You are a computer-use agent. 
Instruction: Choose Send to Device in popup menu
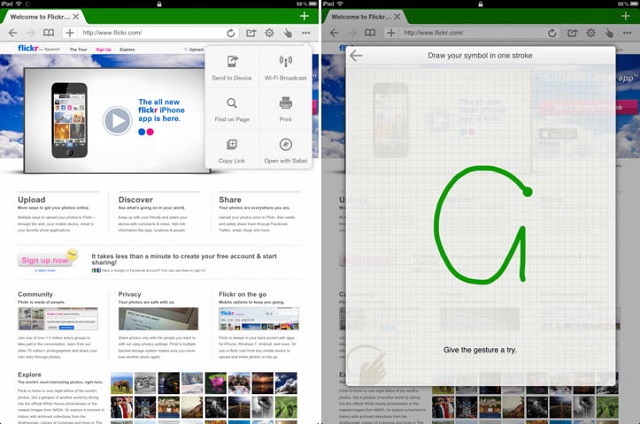pos(232,68)
